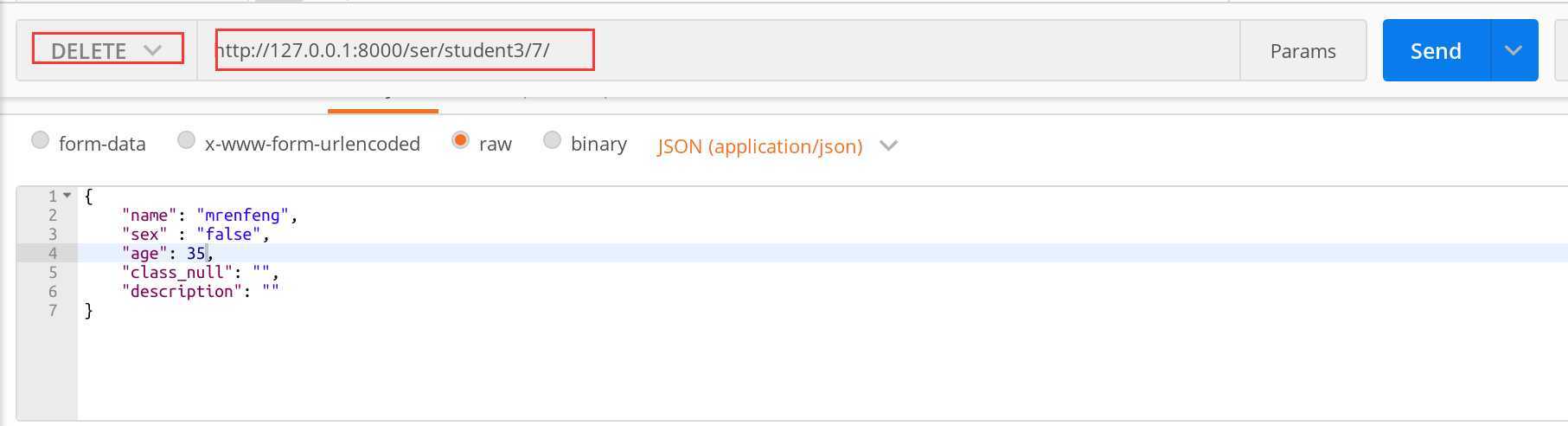This screenshot has height=426, width=1568.
Task: Click the "description" line in editor
Action: [200, 292]
